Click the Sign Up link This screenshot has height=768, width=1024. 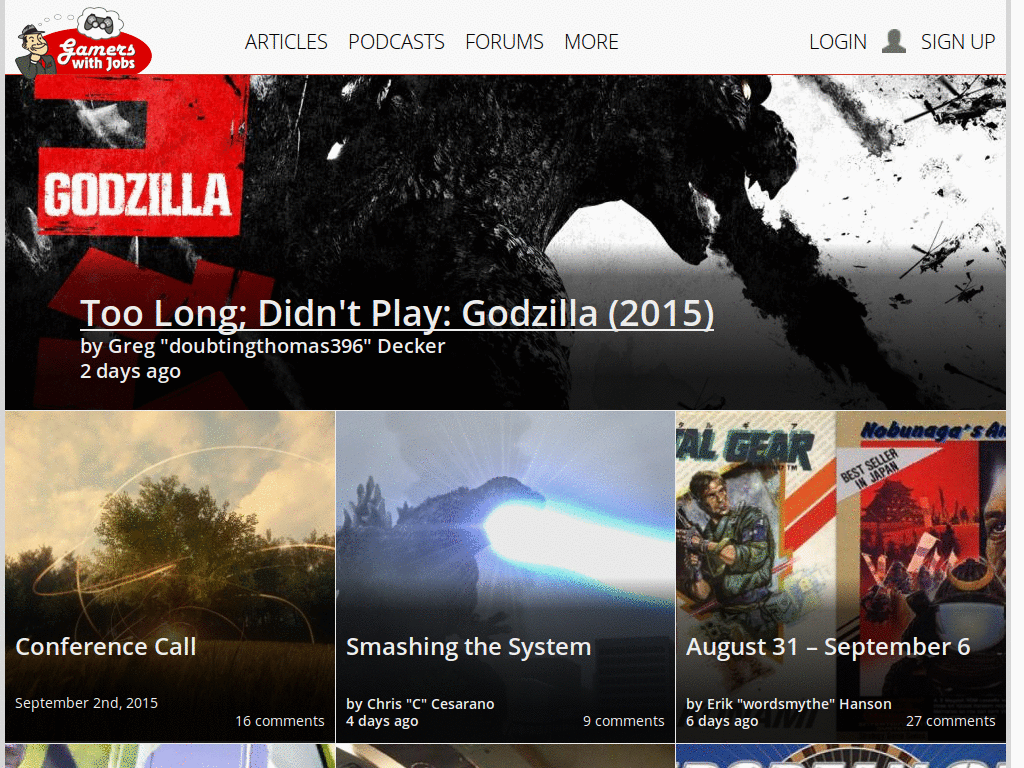[958, 42]
